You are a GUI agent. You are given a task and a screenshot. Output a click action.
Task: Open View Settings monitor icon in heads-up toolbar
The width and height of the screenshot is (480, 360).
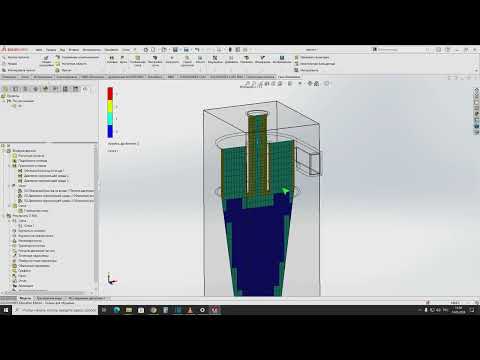[x=327, y=84]
